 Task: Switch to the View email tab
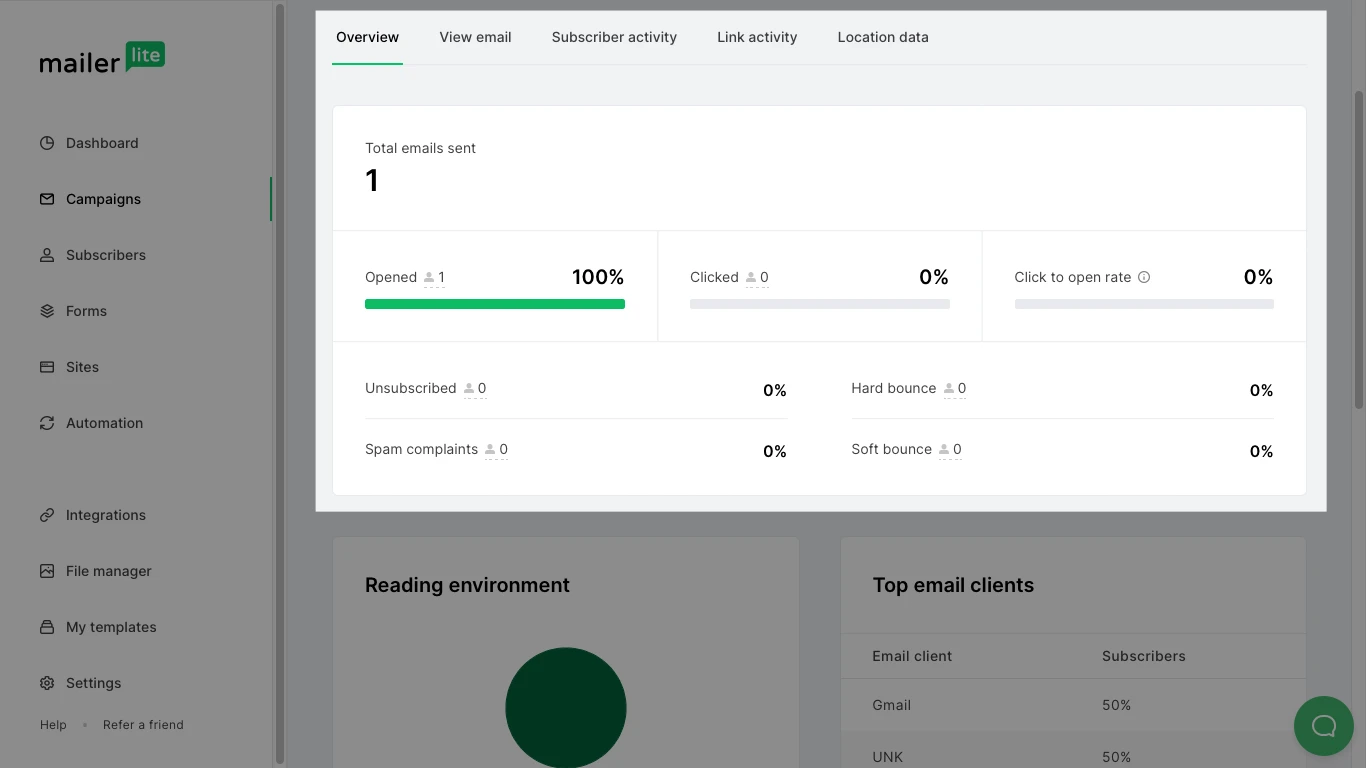coord(475,37)
